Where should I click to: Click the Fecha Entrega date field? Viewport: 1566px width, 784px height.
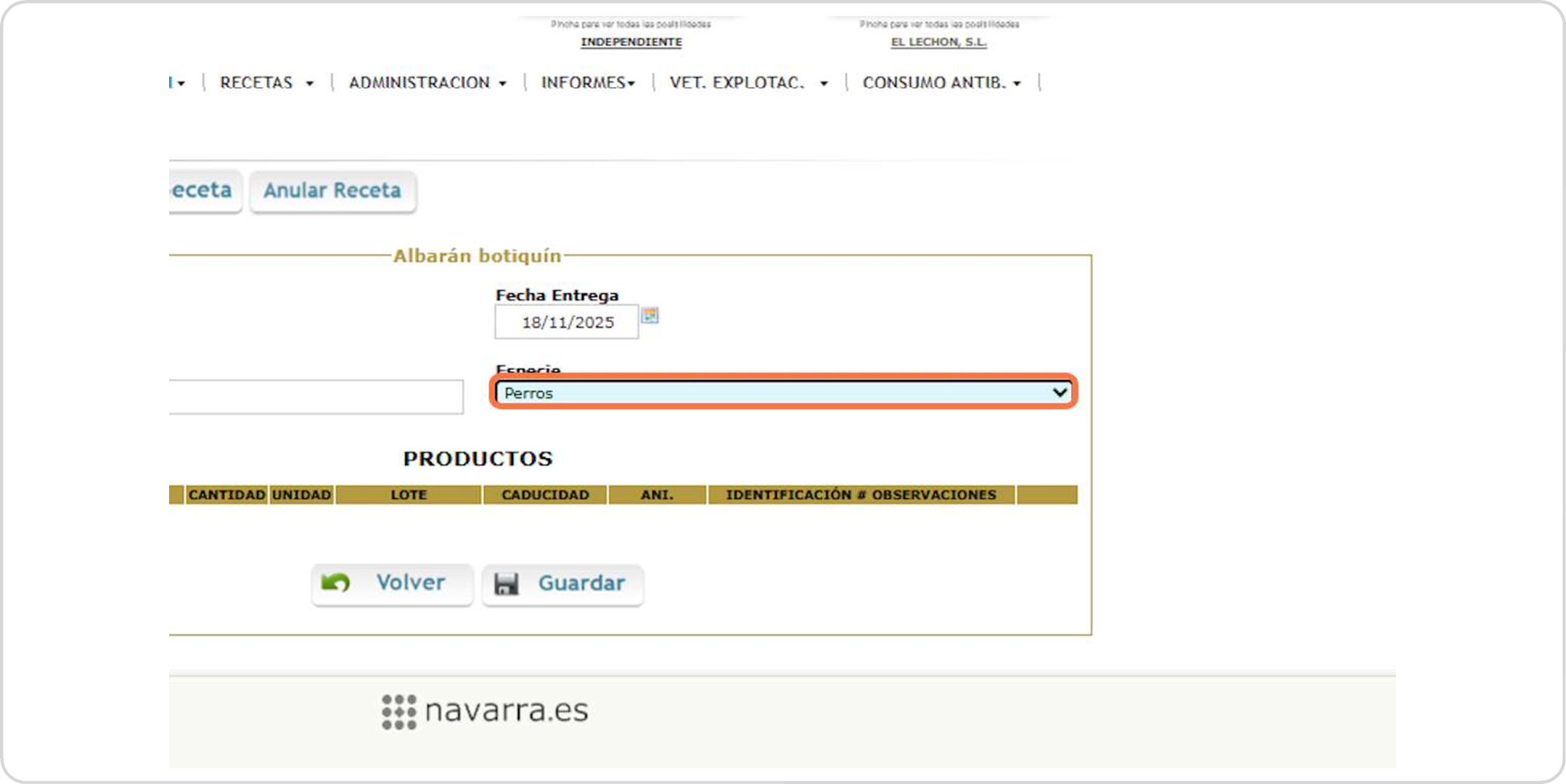coord(567,322)
